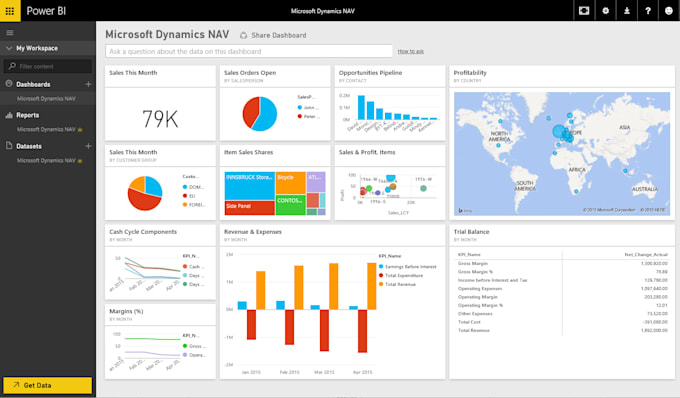Click the search magnifier icon in filter box
Screen dimensions: 680x398
(12, 66)
